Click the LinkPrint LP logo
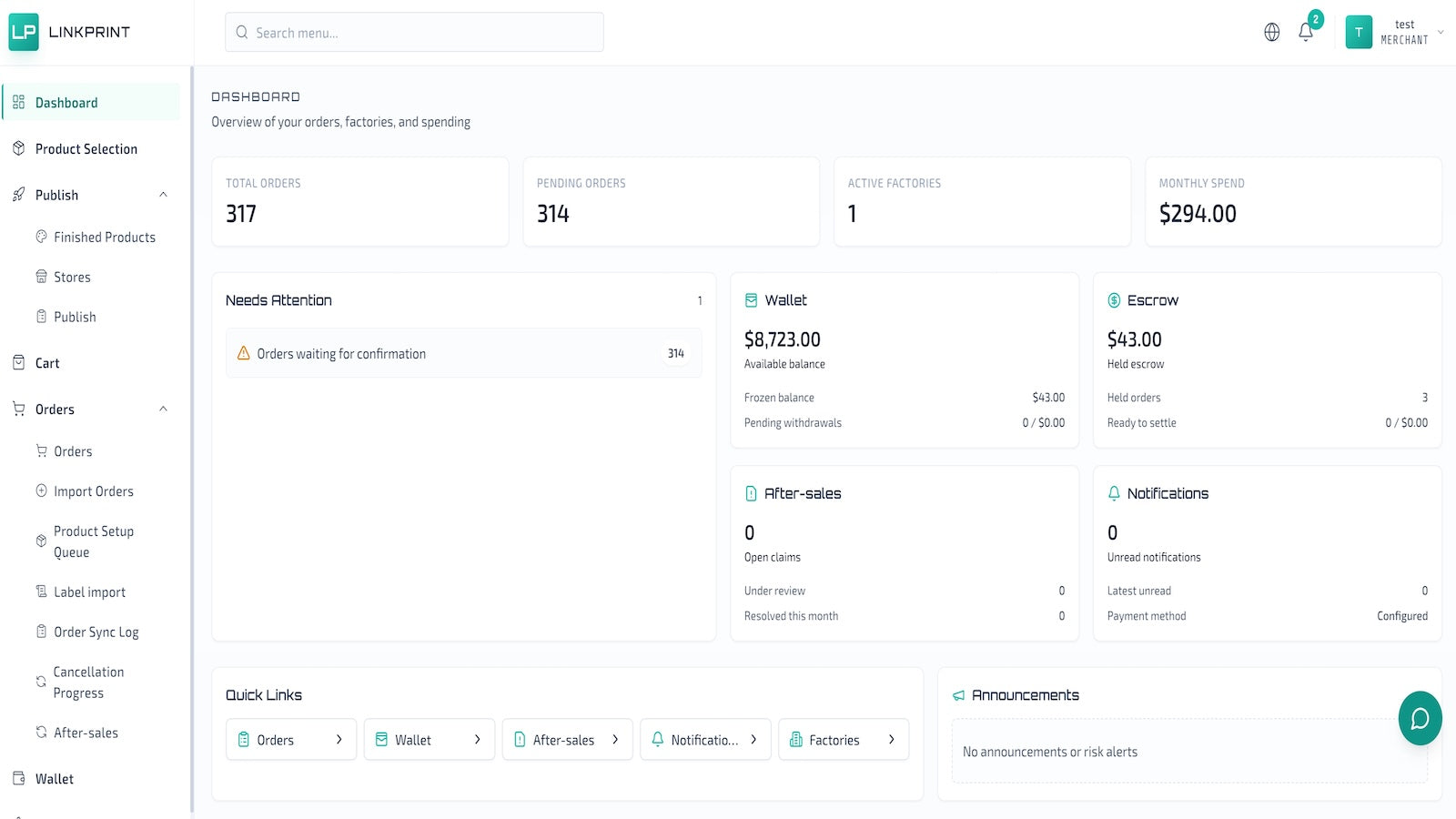Image resolution: width=1456 pixels, height=819 pixels. pyautogui.click(x=24, y=32)
